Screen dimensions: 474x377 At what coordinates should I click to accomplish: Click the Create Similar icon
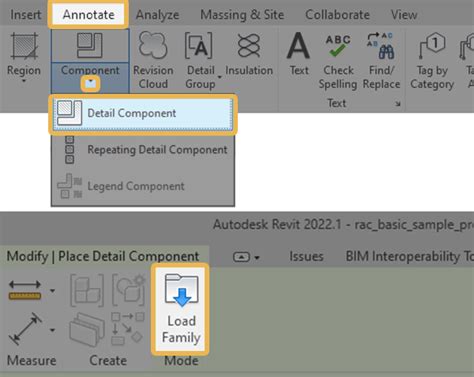click(x=127, y=328)
